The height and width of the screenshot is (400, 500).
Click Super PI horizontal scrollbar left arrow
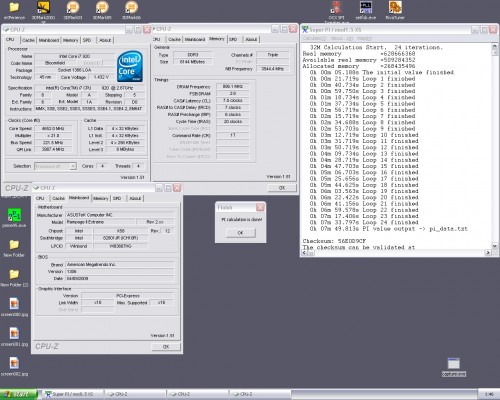point(304,253)
